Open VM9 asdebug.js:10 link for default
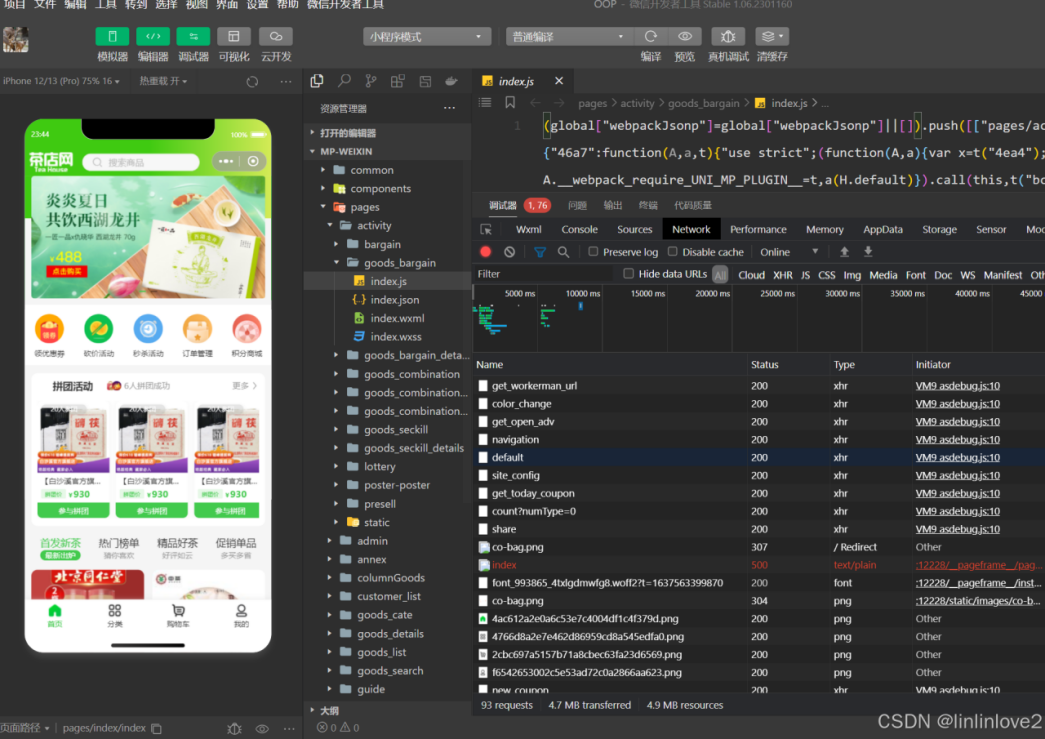The image size is (1045, 739). coord(957,458)
